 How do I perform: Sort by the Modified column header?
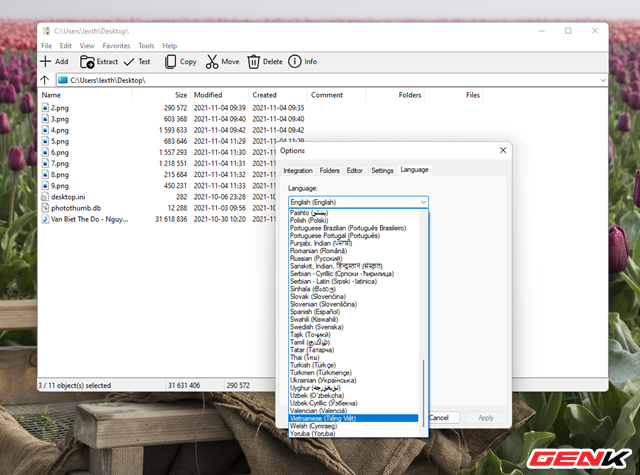220,95
